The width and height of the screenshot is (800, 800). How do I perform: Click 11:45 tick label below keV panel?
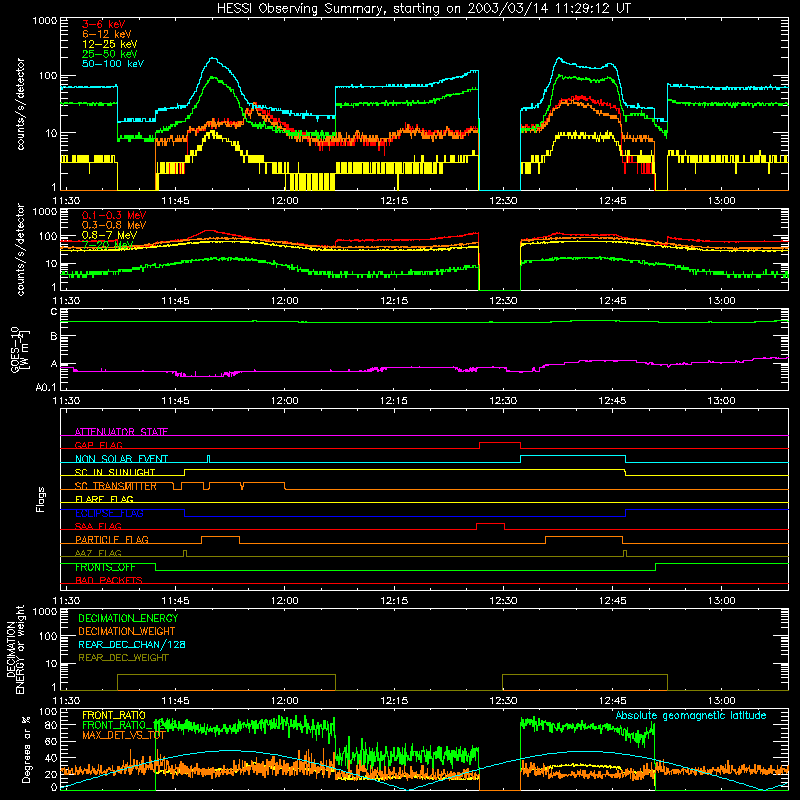[x=176, y=201]
